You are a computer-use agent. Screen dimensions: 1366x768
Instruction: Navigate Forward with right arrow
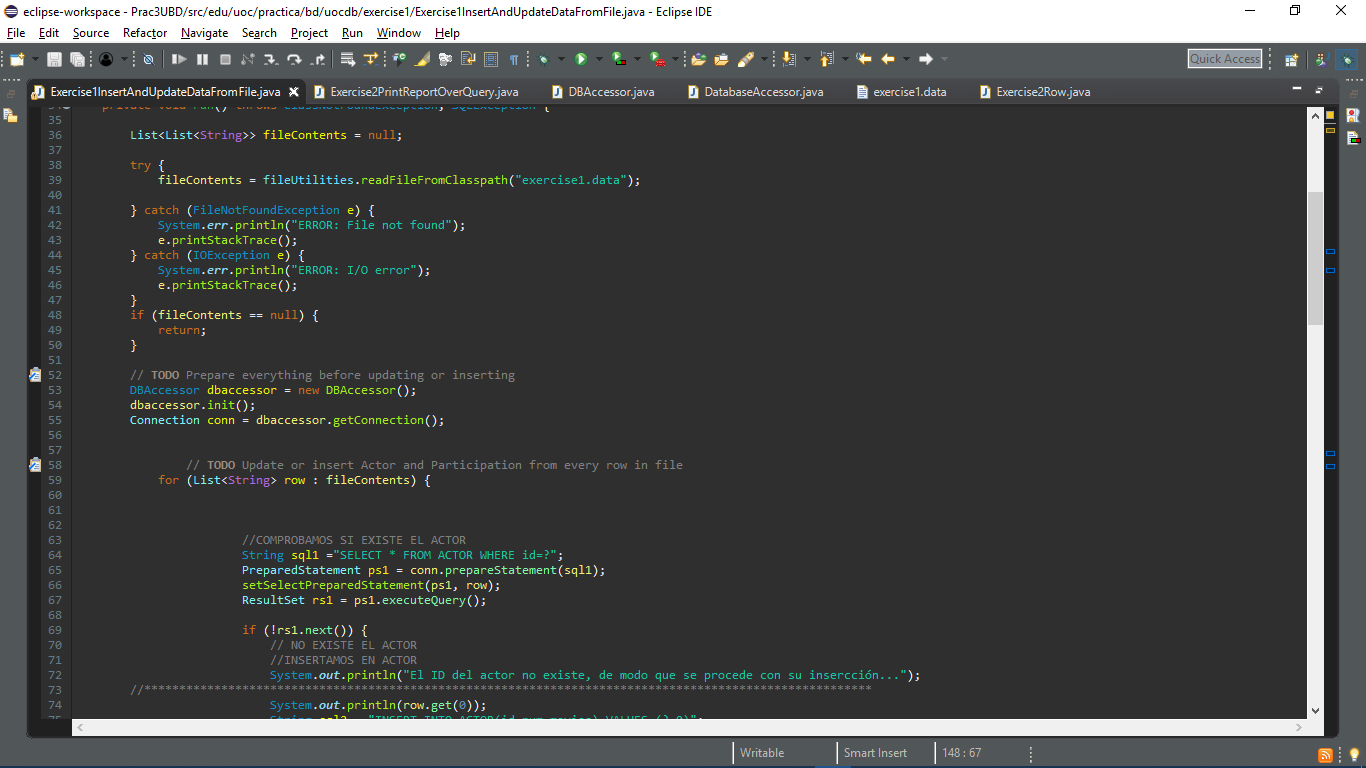(926, 59)
